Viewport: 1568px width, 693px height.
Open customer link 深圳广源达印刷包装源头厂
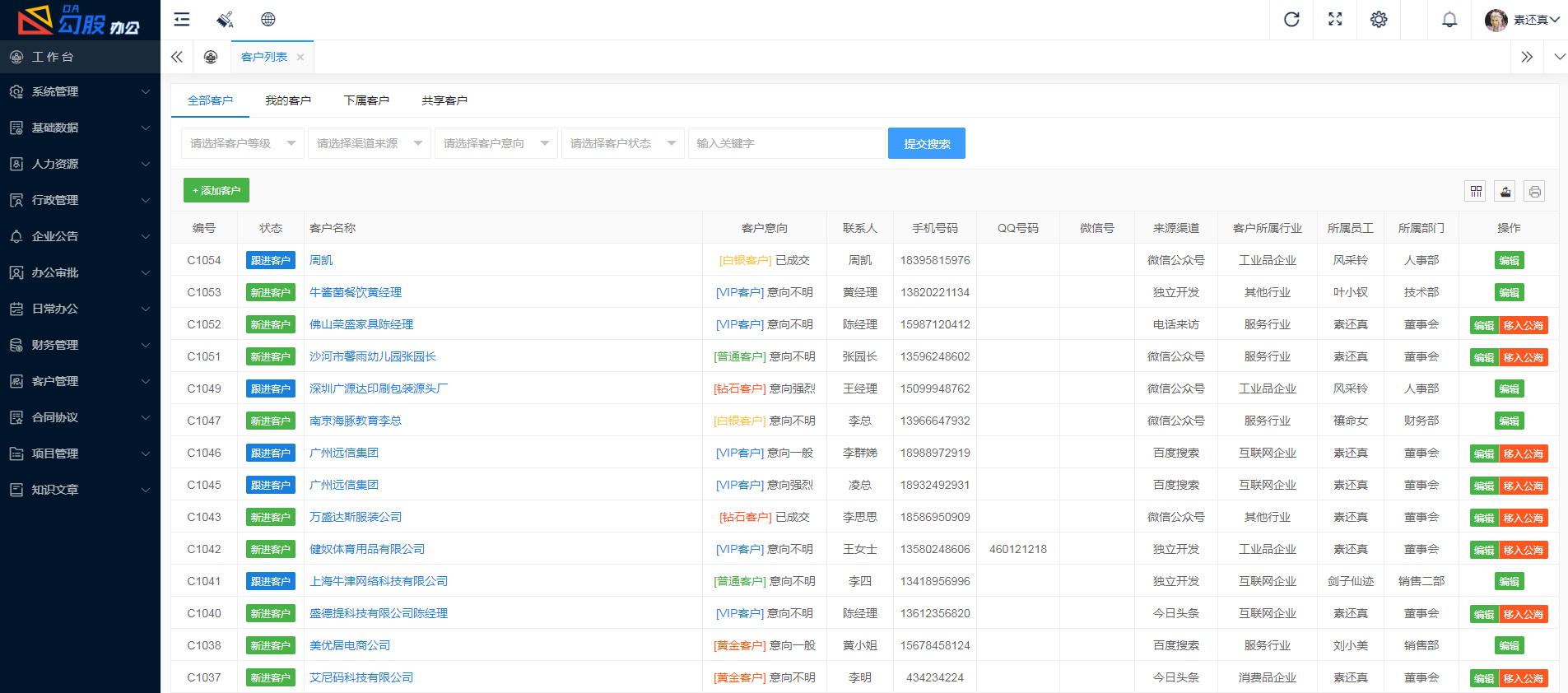tap(379, 388)
